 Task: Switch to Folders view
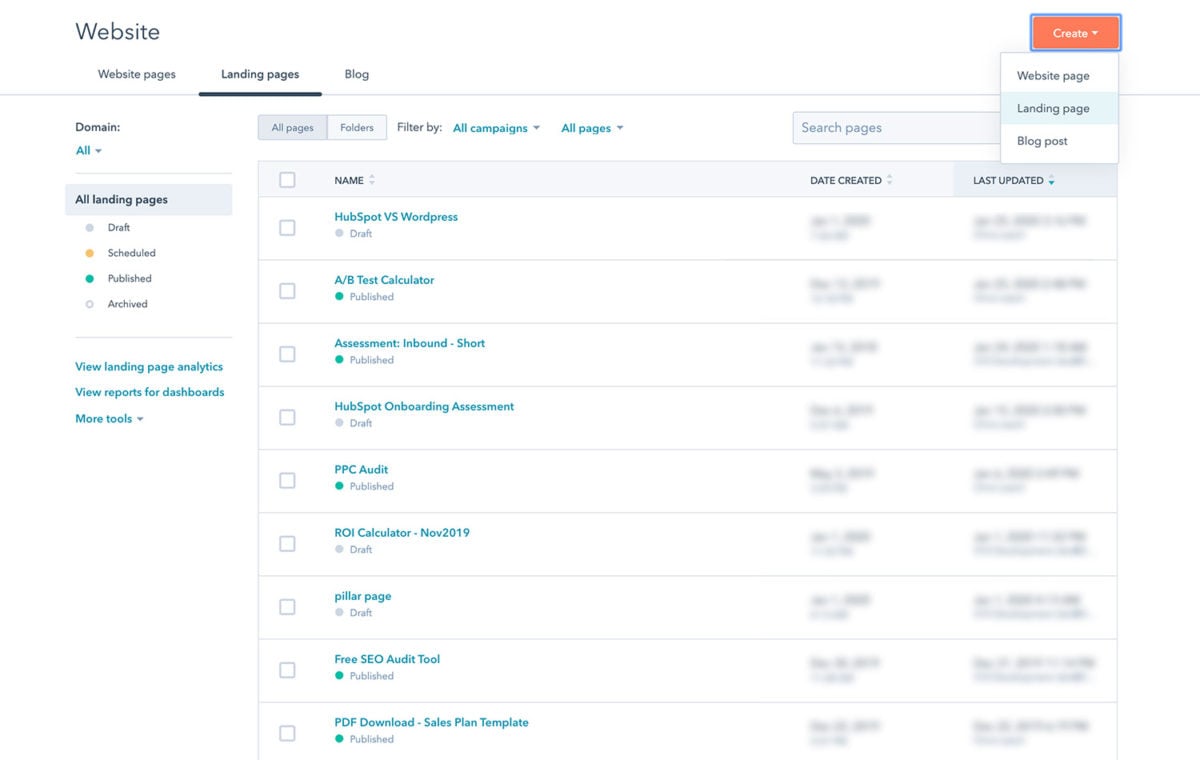tap(357, 128)
